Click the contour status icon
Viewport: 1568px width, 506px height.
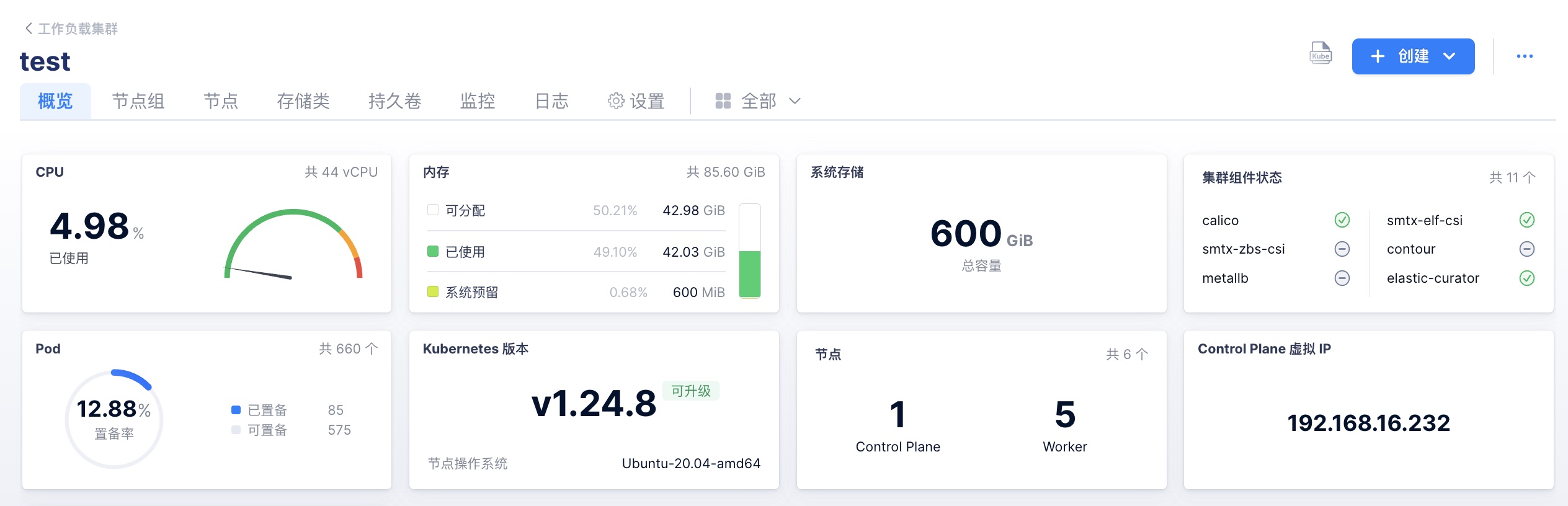[1527, 249]
